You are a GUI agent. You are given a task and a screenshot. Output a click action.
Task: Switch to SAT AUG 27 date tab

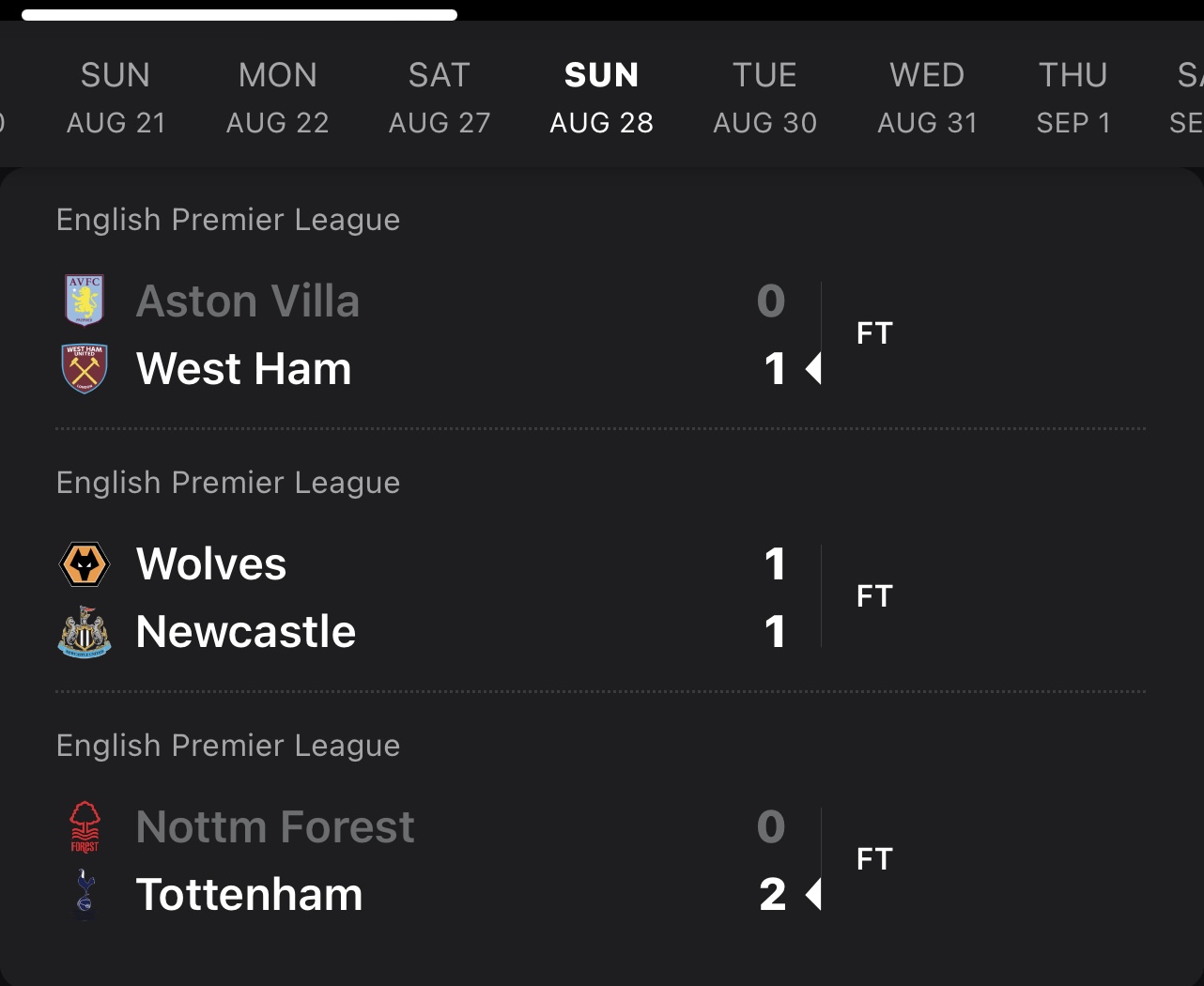[440, 99]
